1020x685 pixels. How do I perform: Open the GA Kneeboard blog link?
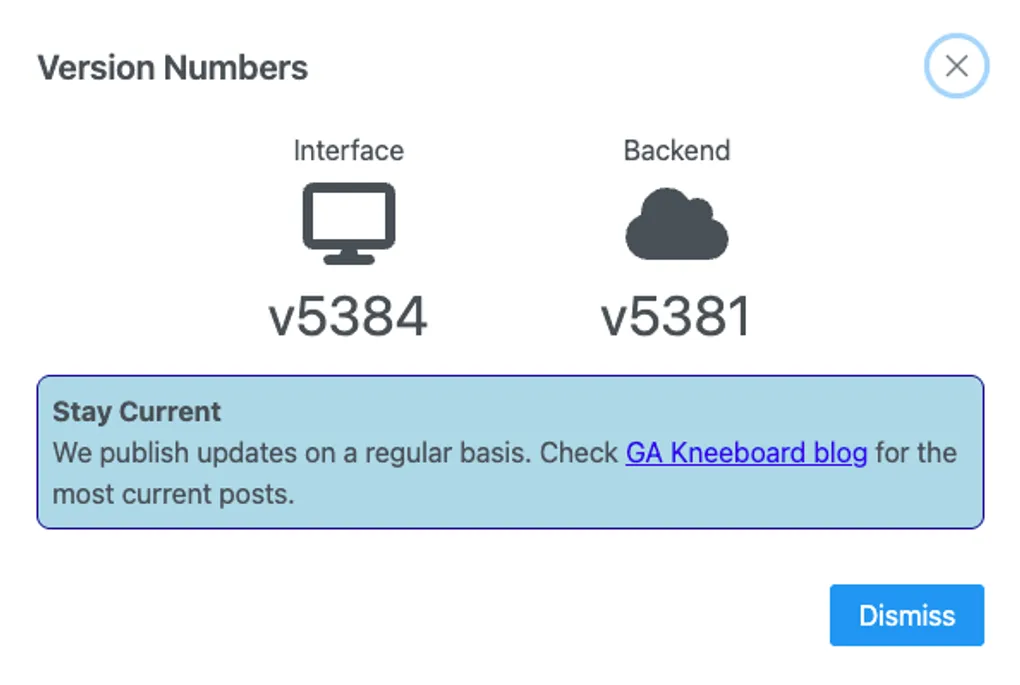[746, 453]
